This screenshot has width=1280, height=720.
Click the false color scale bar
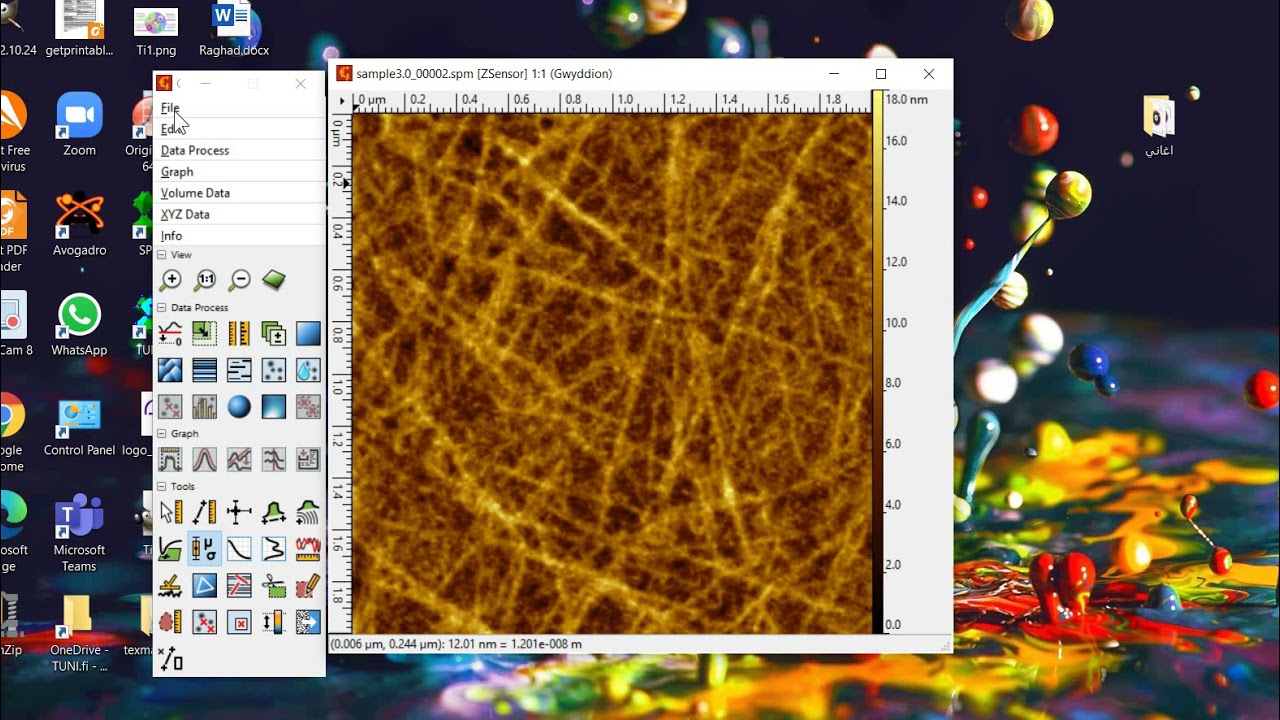pos(877,362)
